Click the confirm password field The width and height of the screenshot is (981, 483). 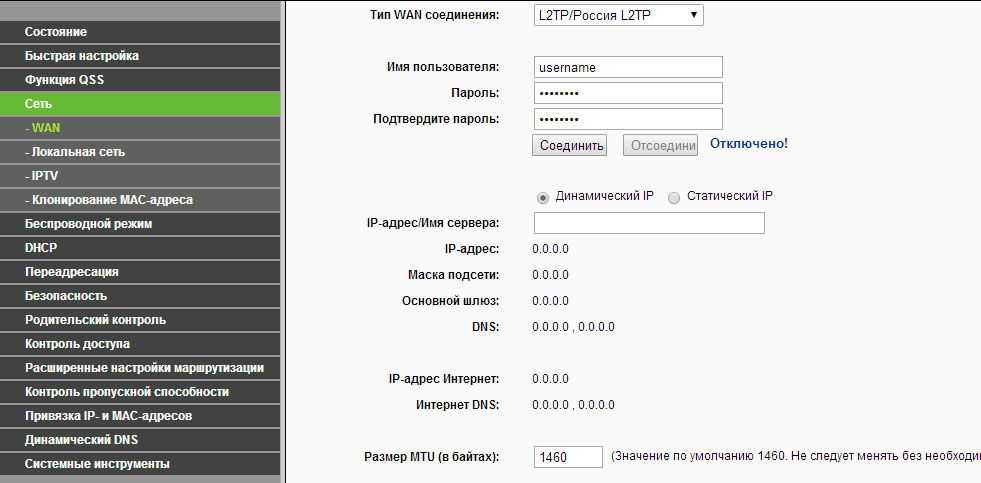coord(627,119)
